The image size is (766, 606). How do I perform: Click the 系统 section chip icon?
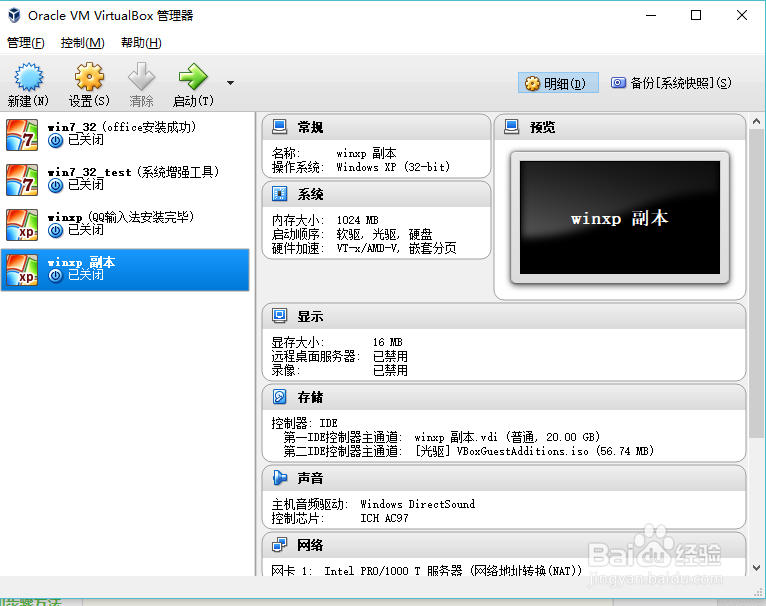279,194
